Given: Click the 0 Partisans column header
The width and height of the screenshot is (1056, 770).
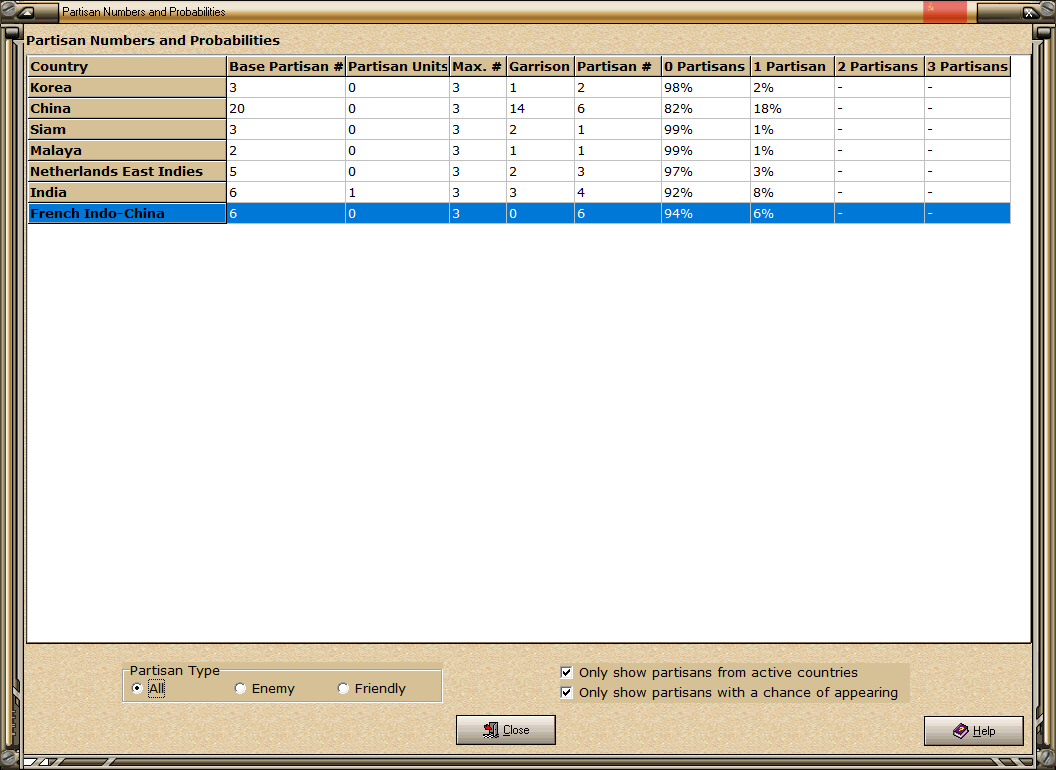Looking at the screenshot, I should tap(705, 66).
